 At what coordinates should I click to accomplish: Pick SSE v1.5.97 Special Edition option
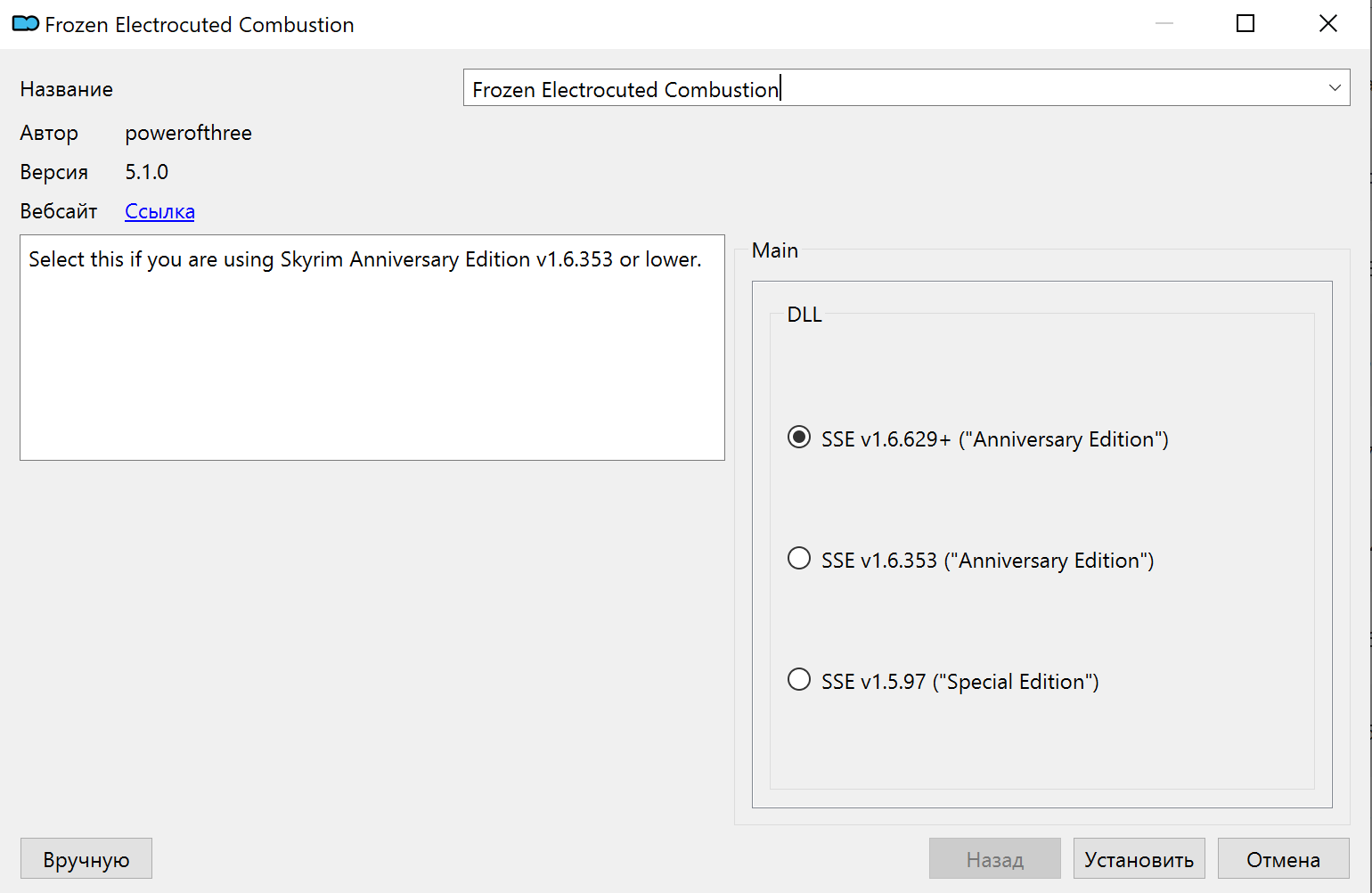pos(799,680)
